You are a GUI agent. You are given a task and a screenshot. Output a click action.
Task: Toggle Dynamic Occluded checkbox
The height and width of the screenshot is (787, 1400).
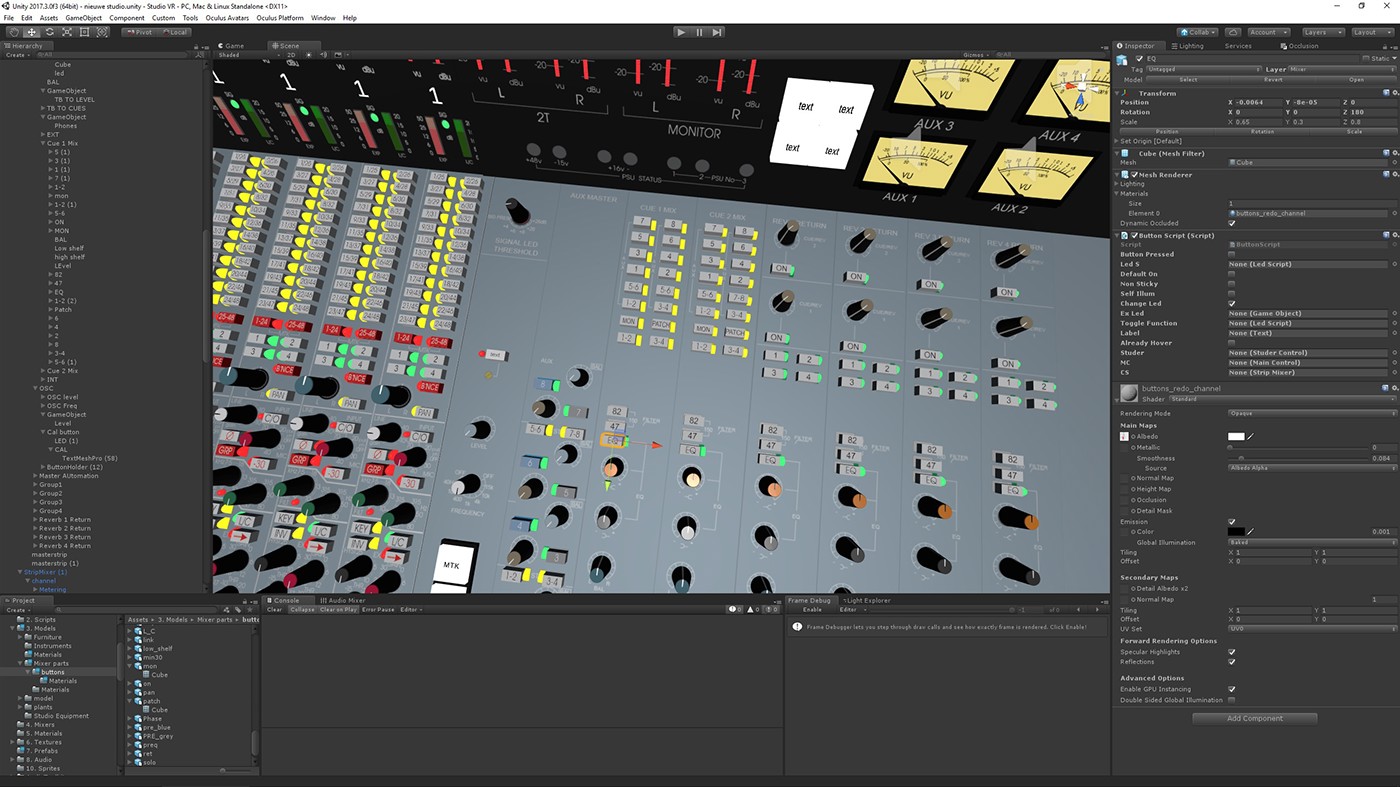point(1232,223)
